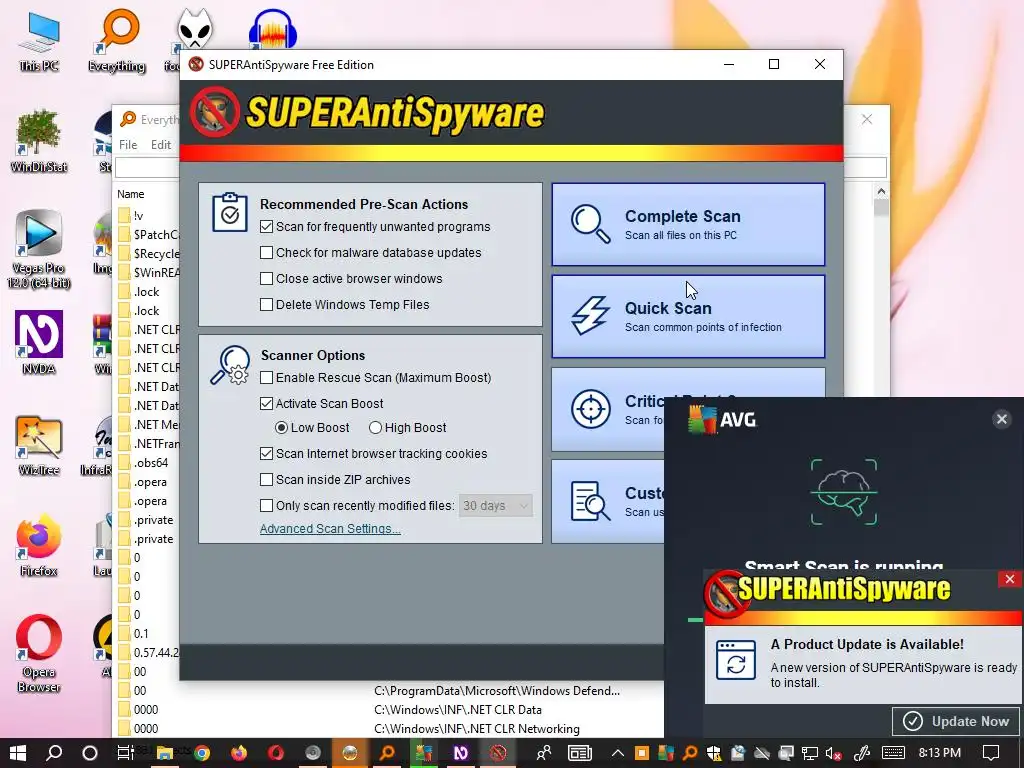
Task: Open the This PC desktop shortcut
Action: tap(39, 40)
